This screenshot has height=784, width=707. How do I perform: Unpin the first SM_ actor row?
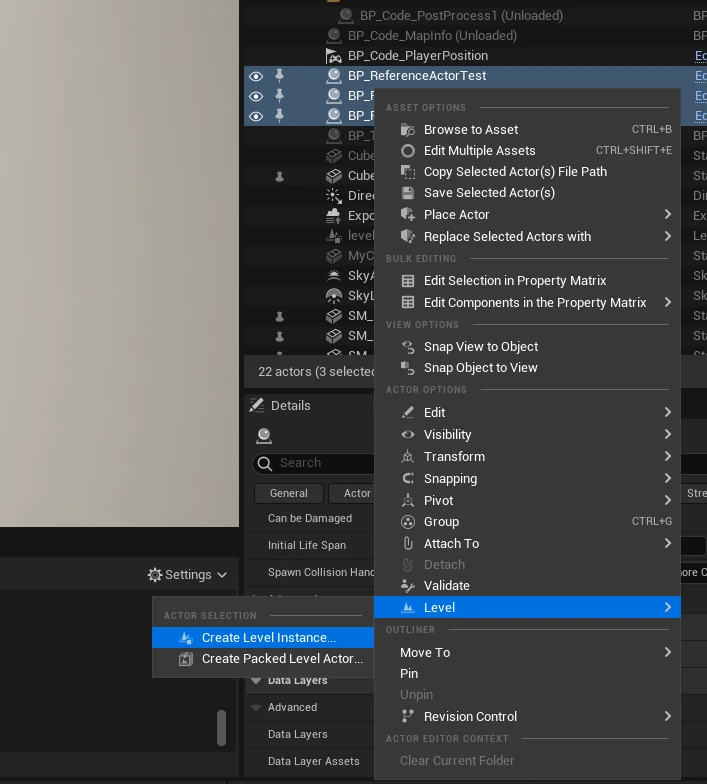280,316
